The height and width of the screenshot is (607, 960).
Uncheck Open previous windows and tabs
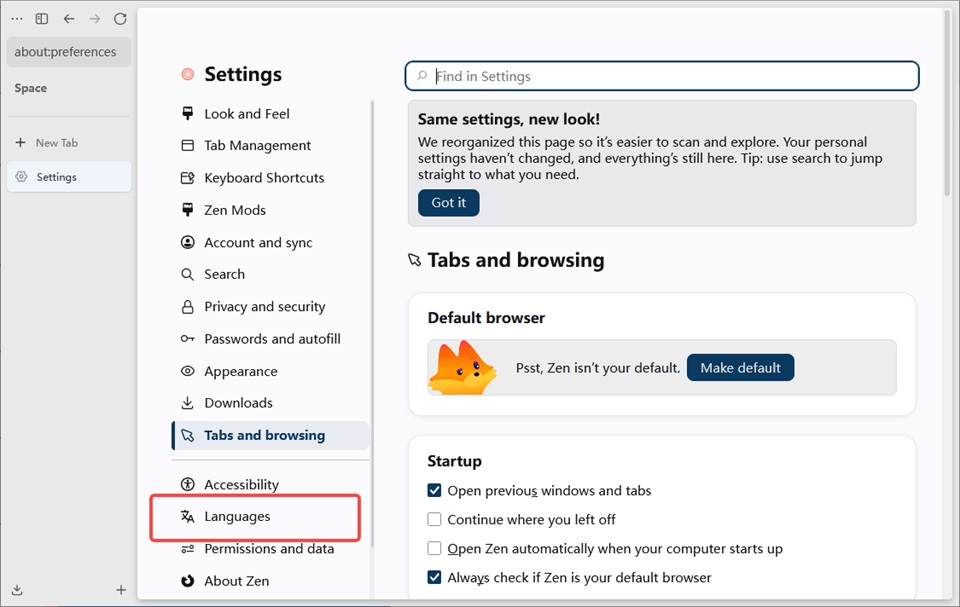pos(434,491)
